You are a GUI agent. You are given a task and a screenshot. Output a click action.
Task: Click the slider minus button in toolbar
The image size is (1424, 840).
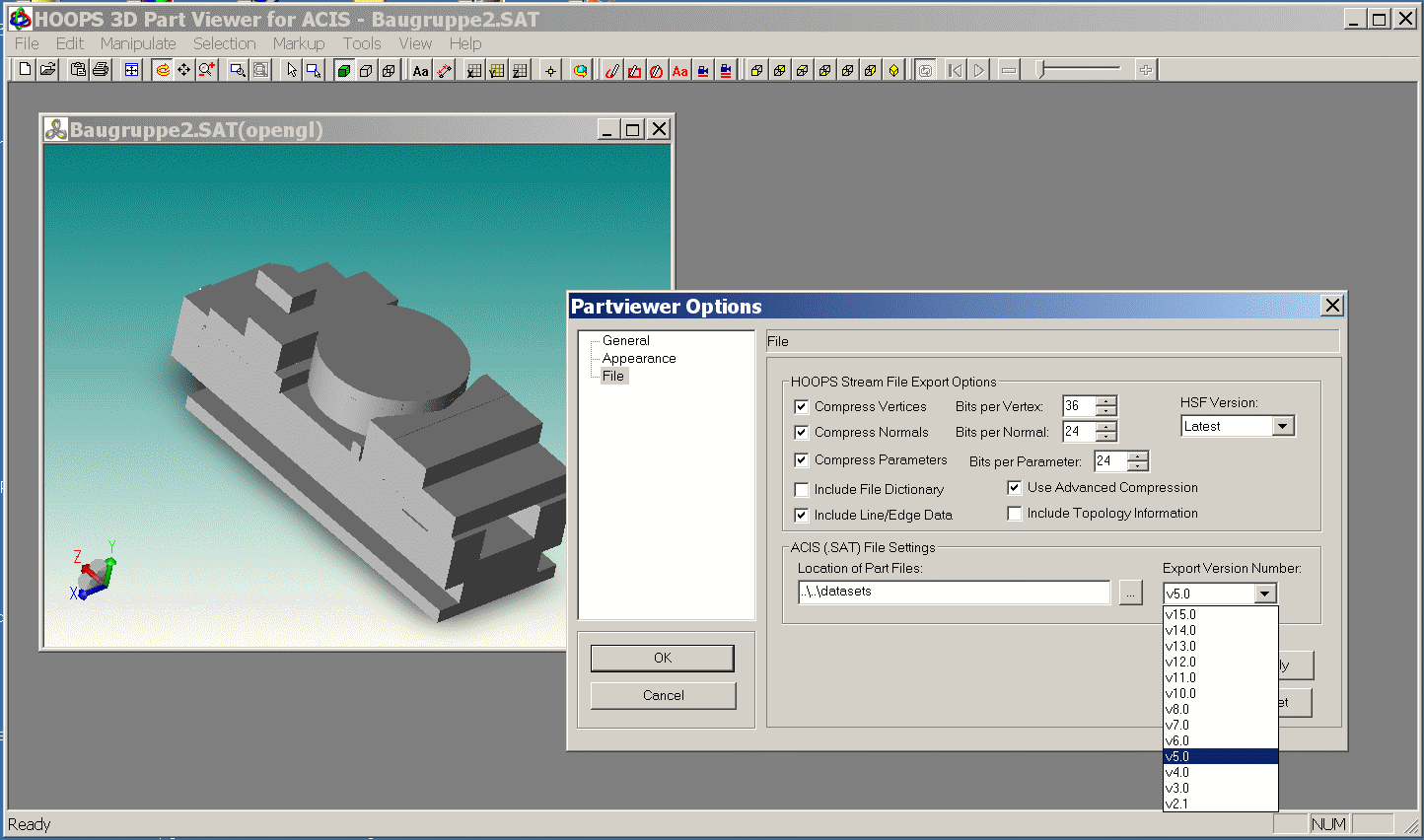[1008, 70]
